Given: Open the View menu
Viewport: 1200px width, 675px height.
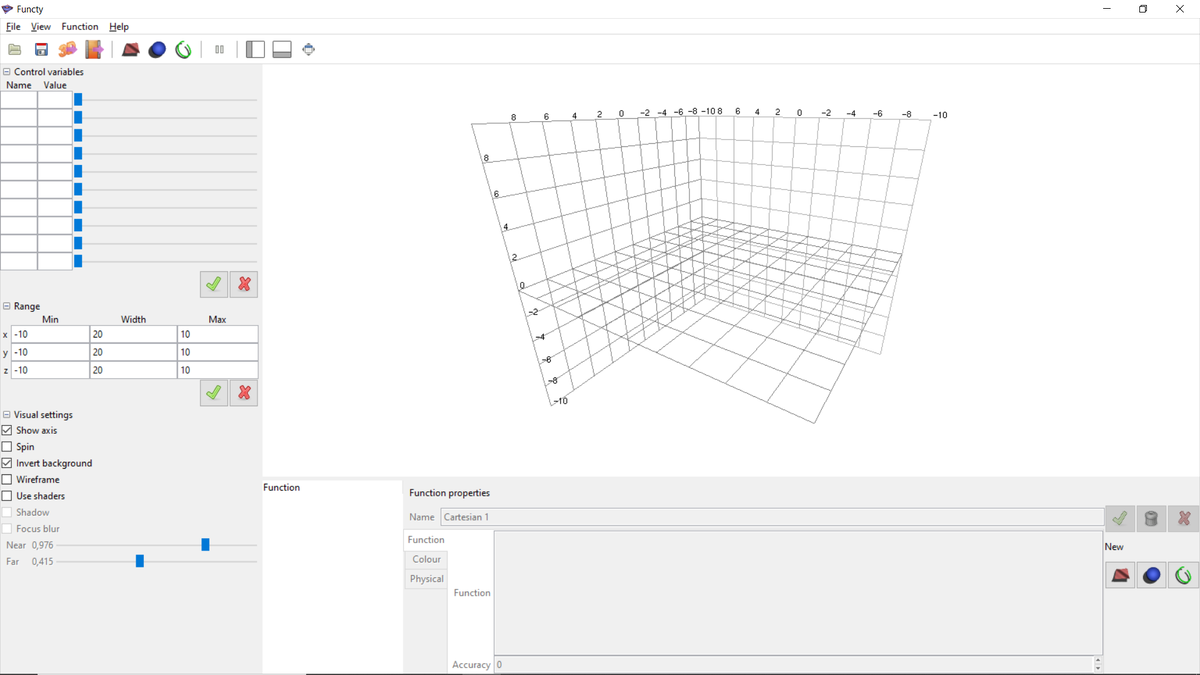Looking at the screenshot, I should (x=41, y=27).
